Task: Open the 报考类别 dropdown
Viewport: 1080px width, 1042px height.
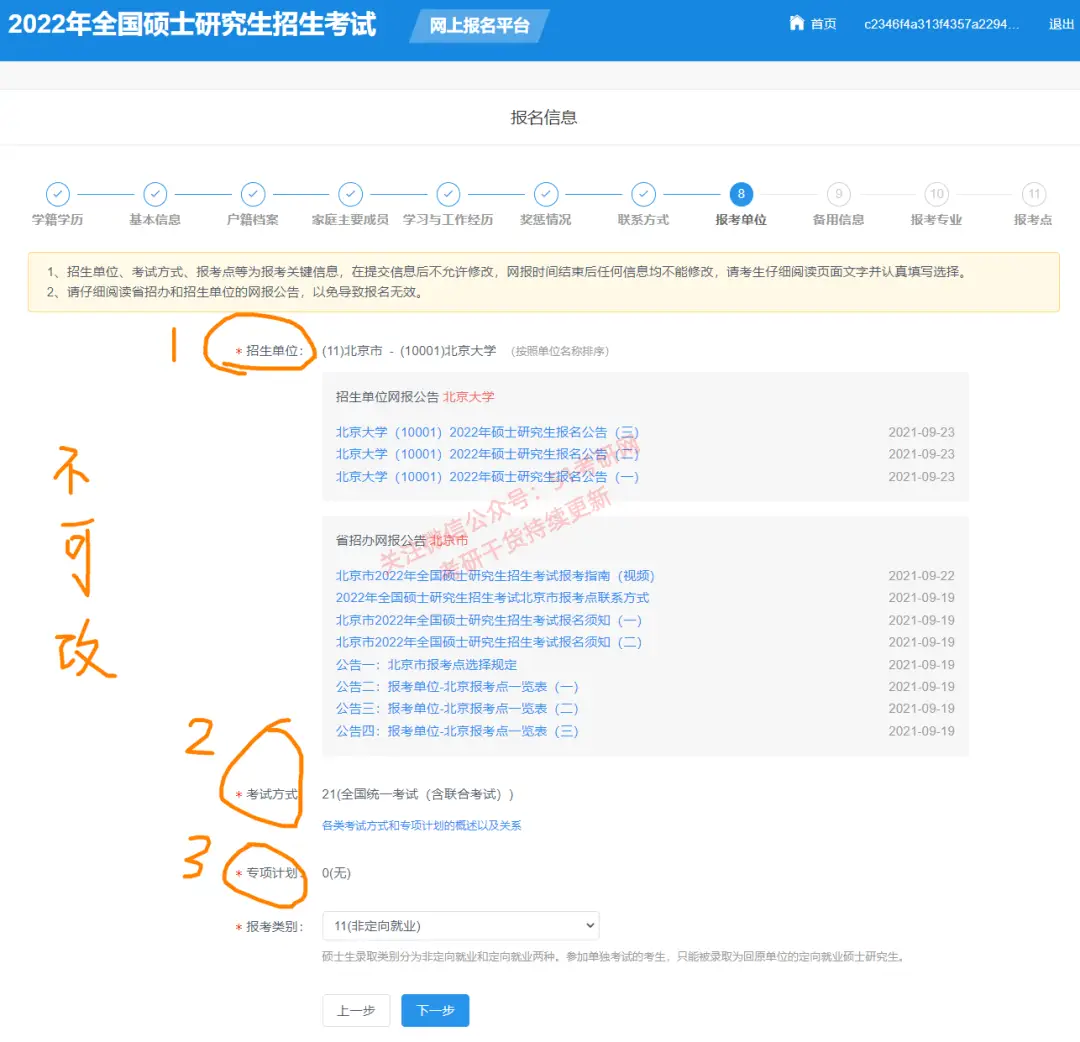Action: pyautogui.click(x=461, y=926)
